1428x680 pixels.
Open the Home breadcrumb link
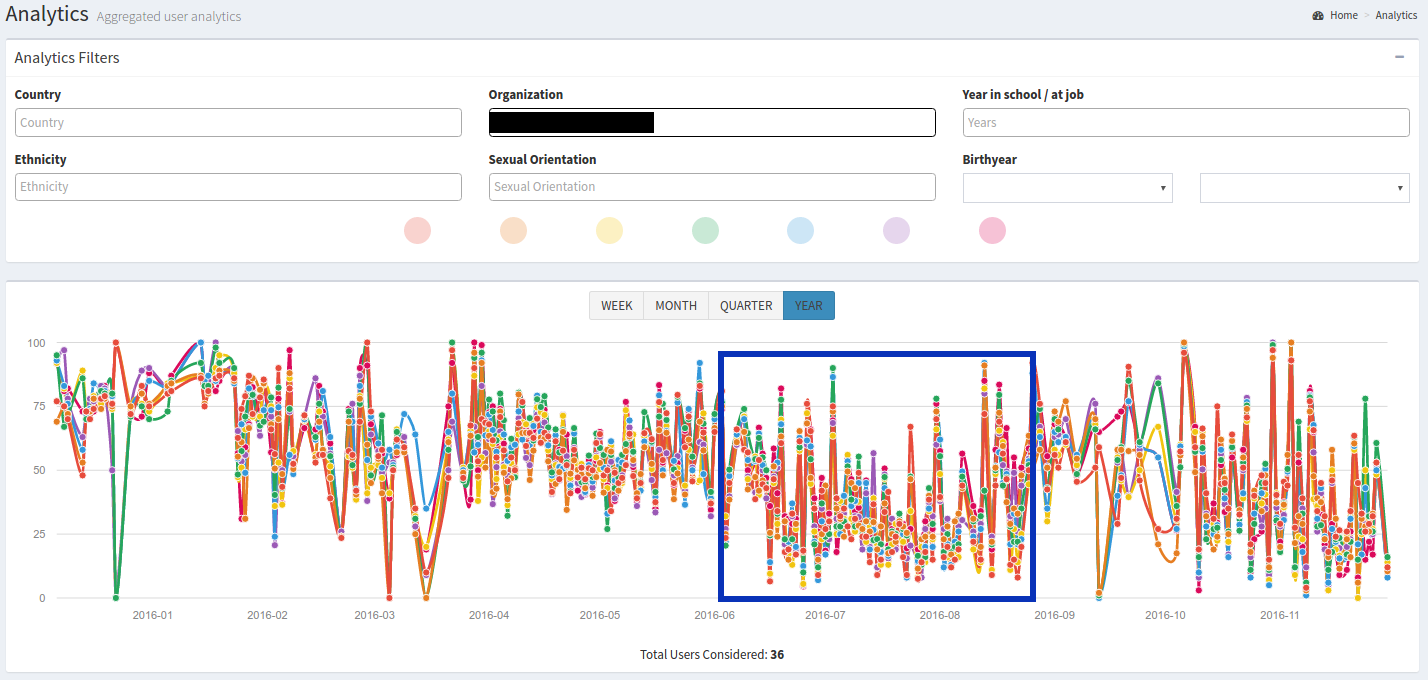pyautogui.click(x=1343, y=16)
